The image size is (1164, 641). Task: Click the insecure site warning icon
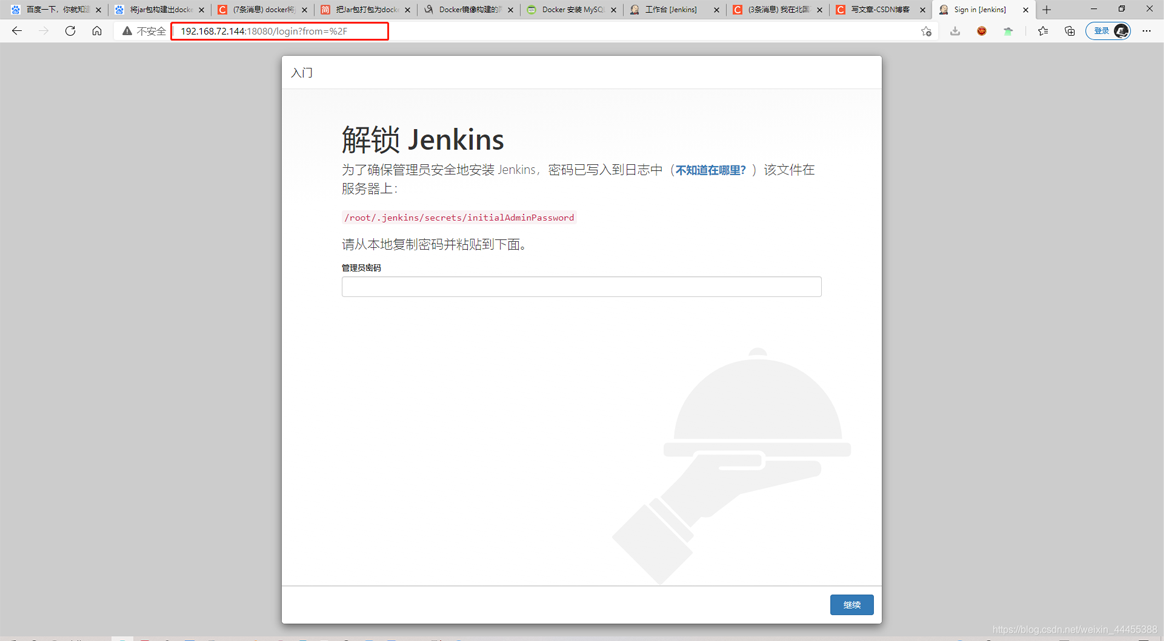pyautogui.click(x=127, y=31)
